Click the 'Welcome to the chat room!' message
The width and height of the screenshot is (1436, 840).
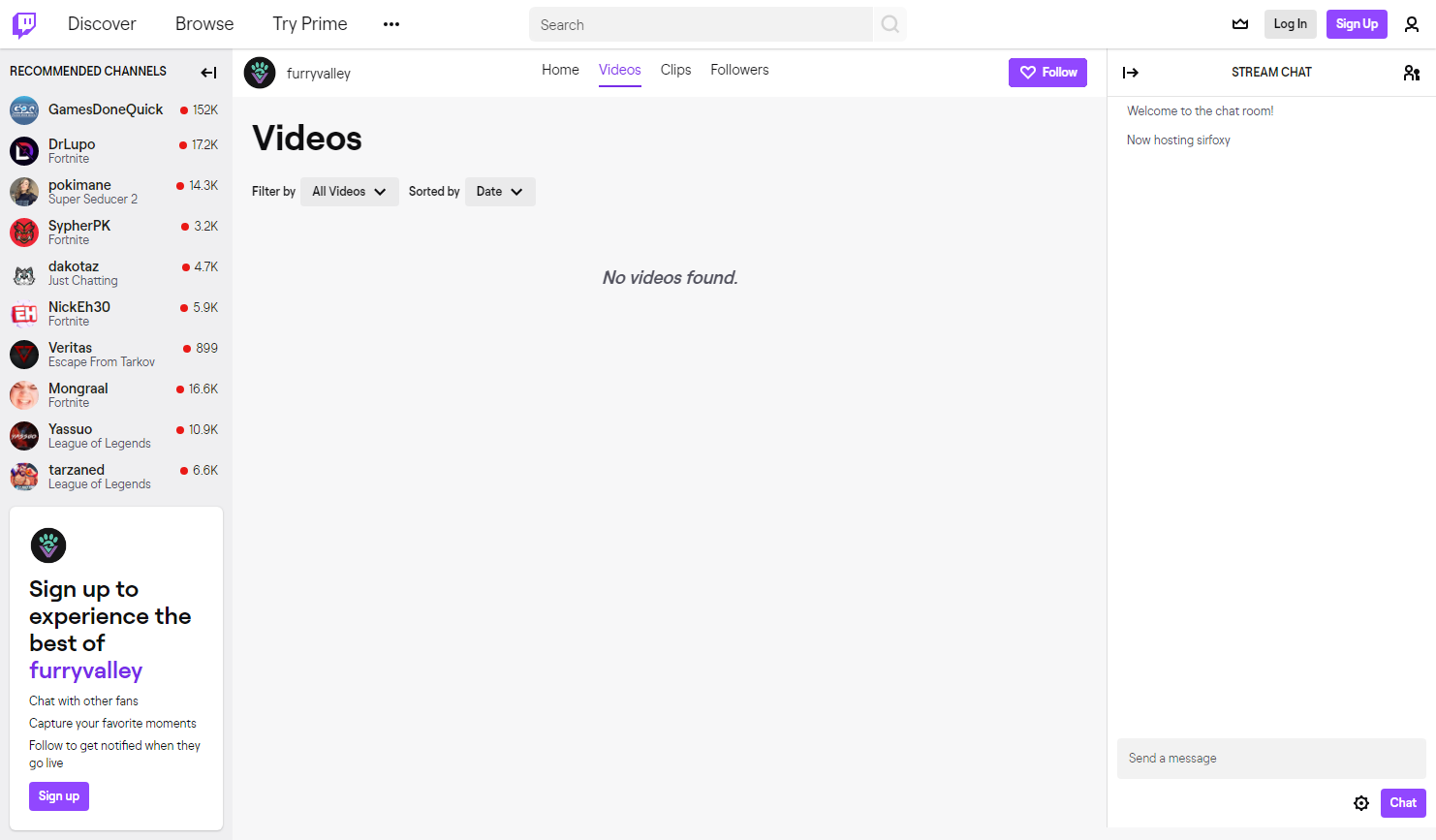click(1201, 111)
